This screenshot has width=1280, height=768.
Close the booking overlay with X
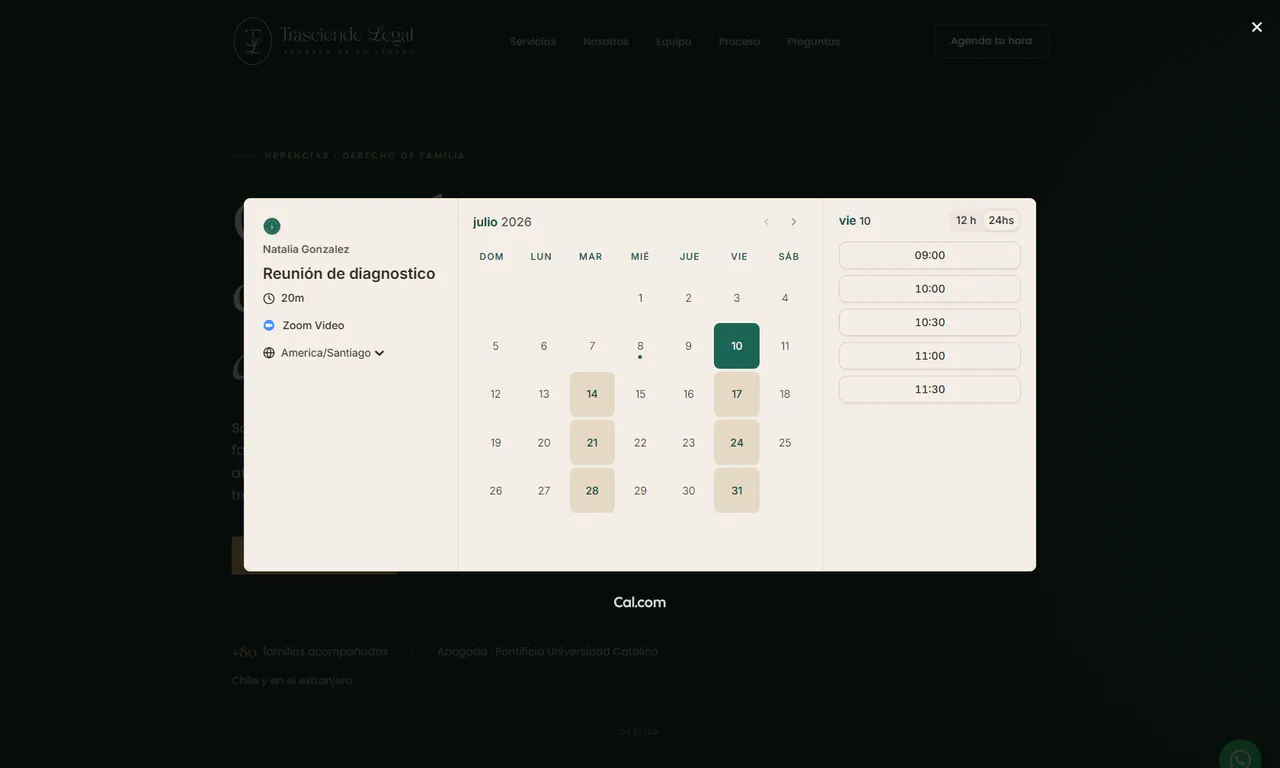(x=1257, y=27)
